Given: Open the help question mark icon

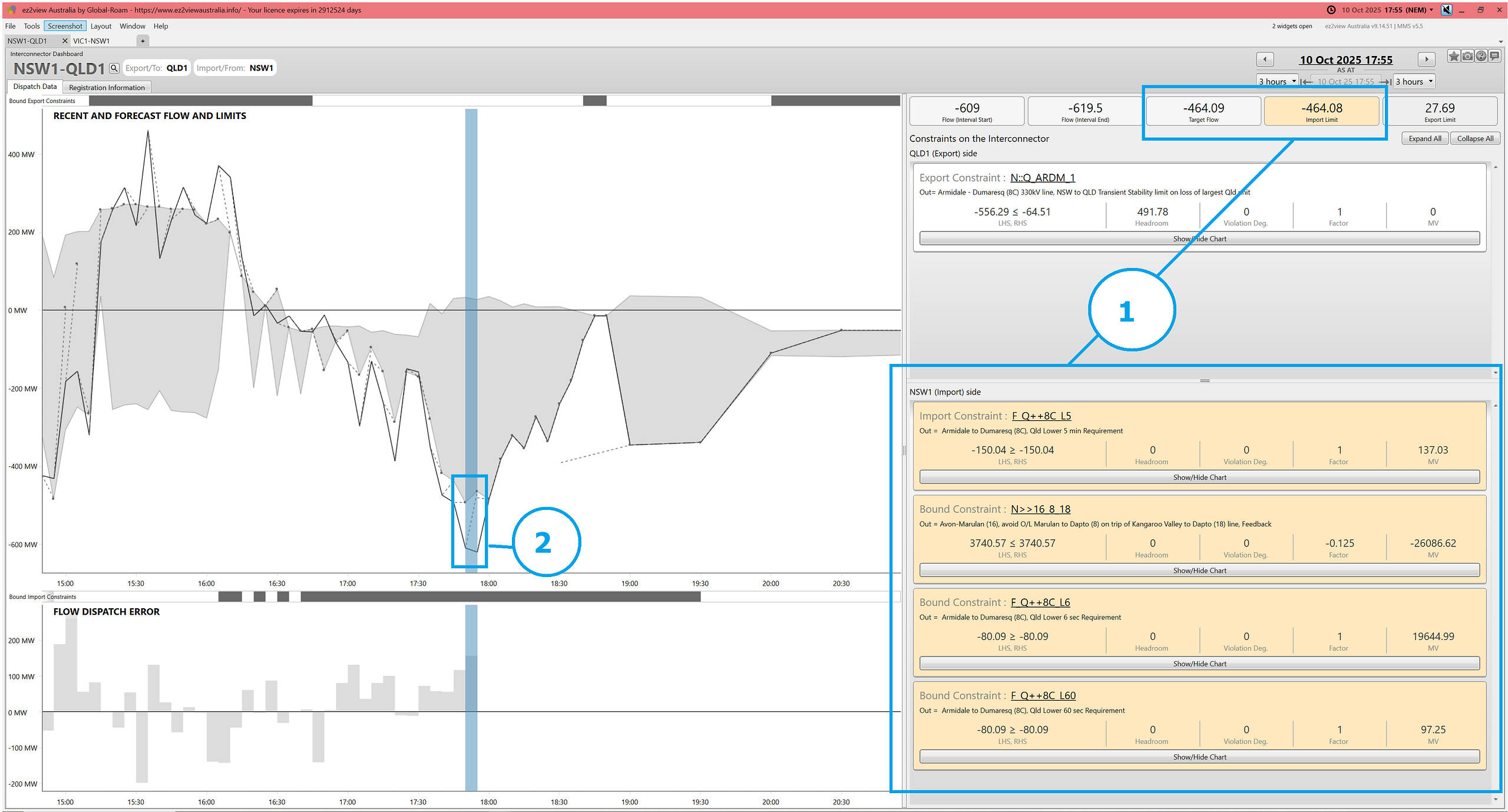Looking at the screenshot, I should (1480, 57).
